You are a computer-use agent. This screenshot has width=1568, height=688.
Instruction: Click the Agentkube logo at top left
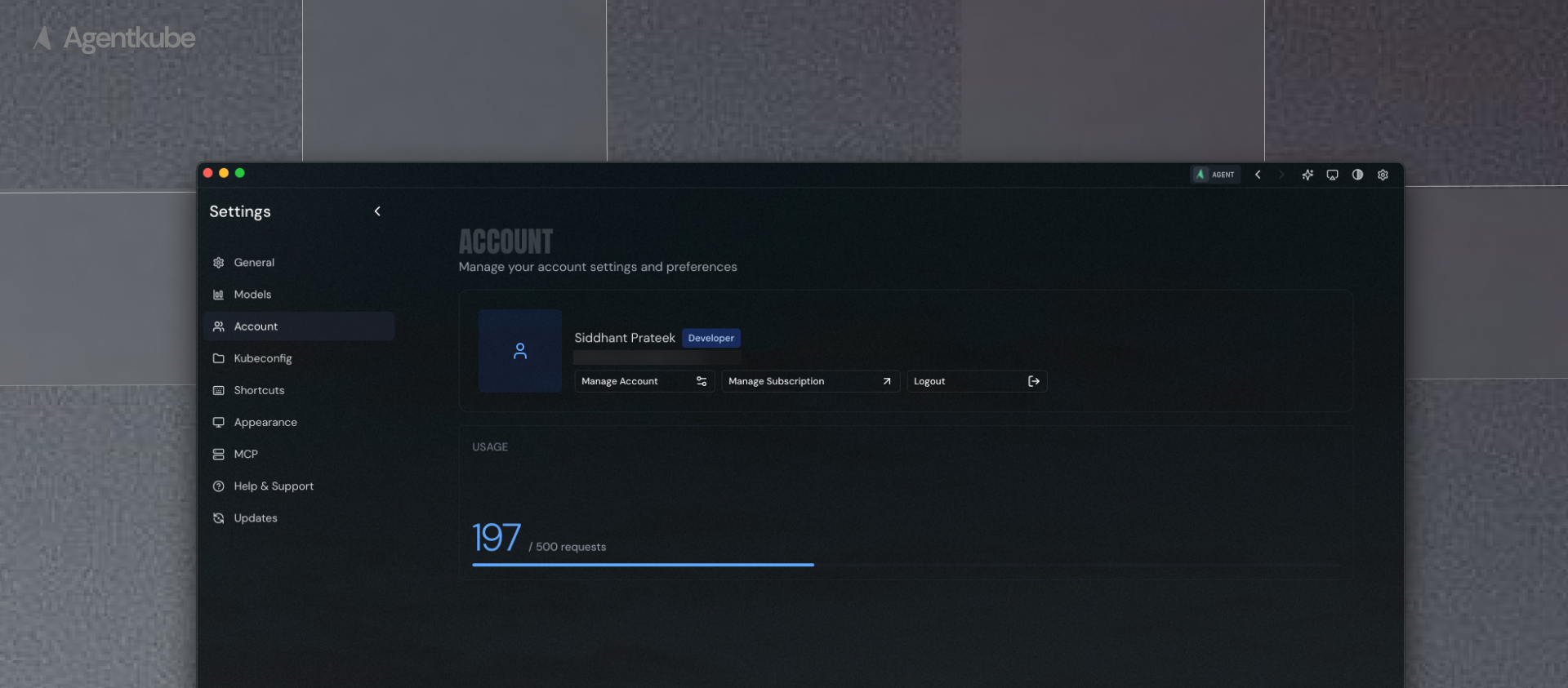[114, 38]
